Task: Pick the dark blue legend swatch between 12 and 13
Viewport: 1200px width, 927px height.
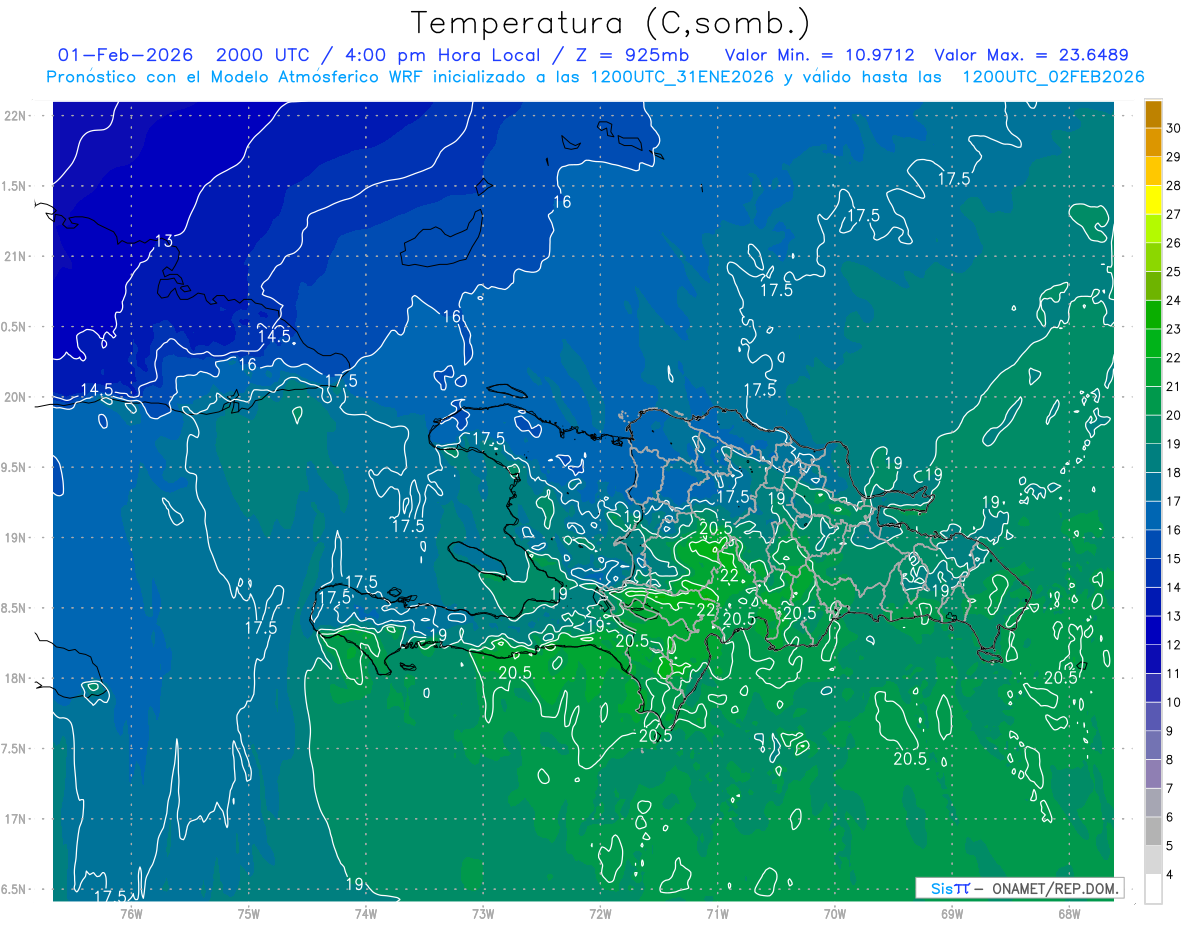Action: [1153, 630]
